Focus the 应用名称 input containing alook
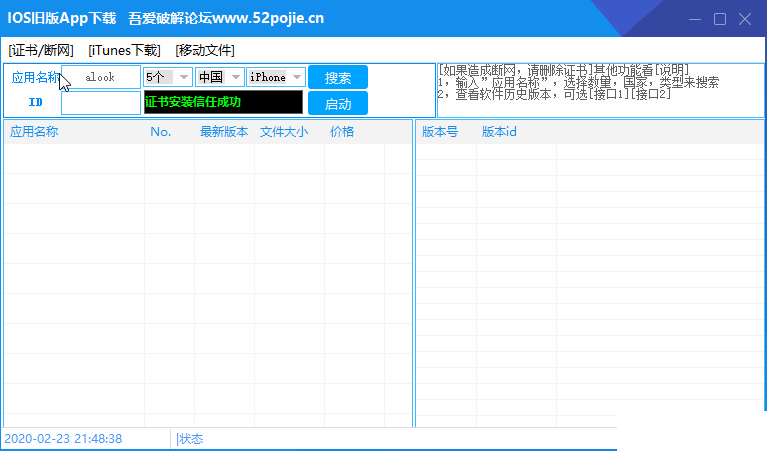This screenshot has height=451, width=767. pos(101,77)
